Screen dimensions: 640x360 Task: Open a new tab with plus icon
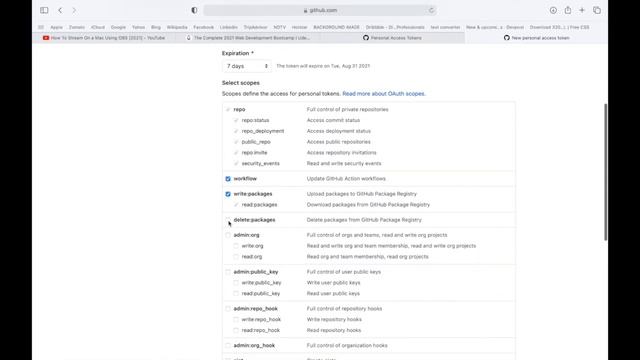tap(582, 10)
